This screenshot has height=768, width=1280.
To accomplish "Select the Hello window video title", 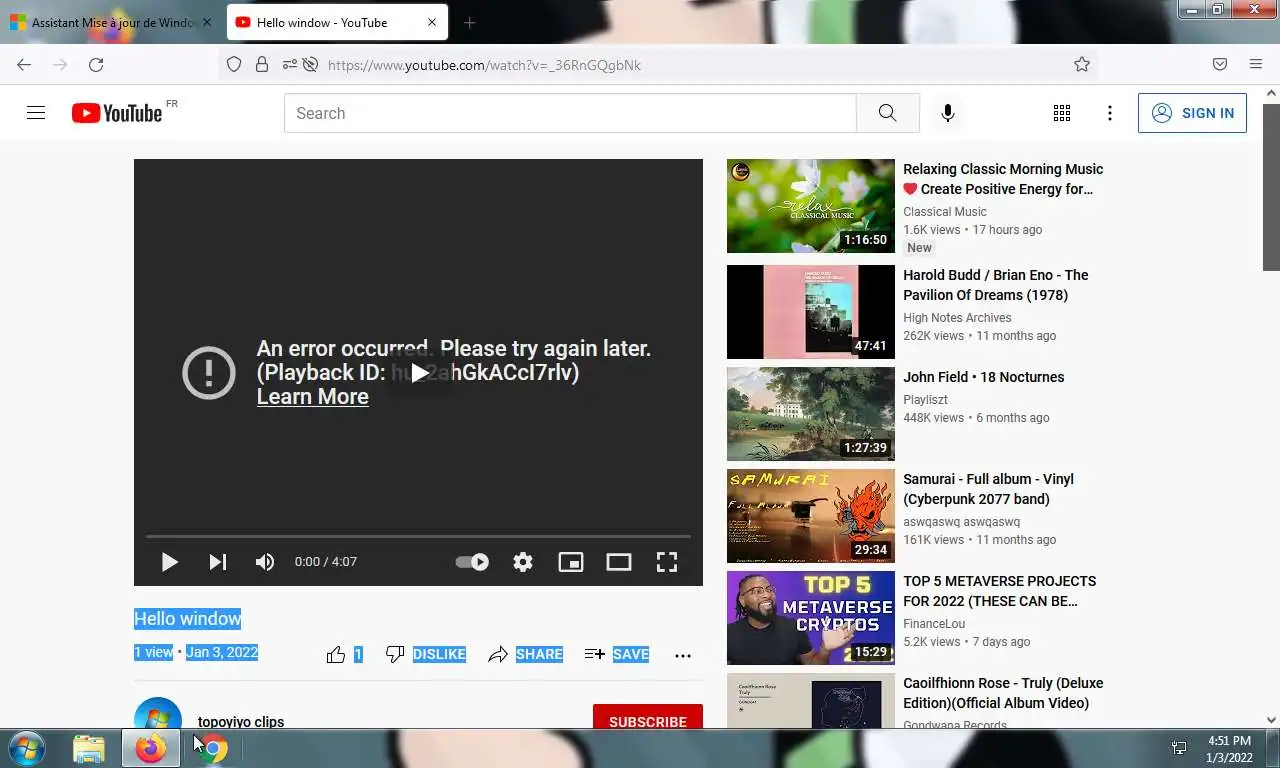I will [x=188, y=619].
